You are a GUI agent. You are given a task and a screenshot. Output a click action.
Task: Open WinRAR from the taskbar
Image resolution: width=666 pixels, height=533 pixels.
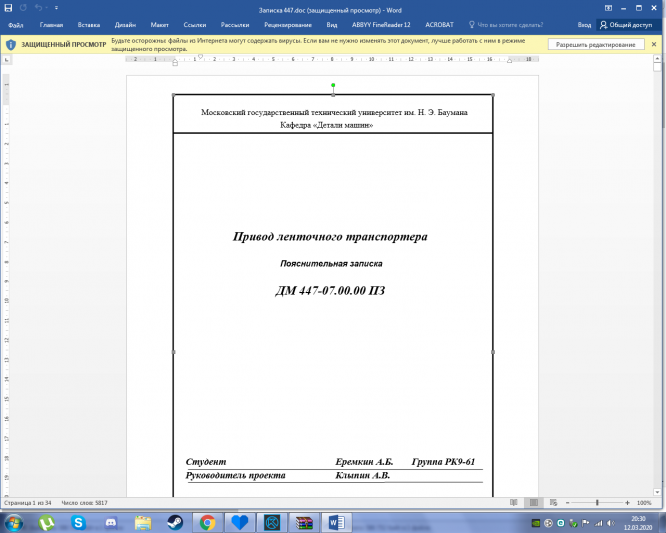point(304,522)
